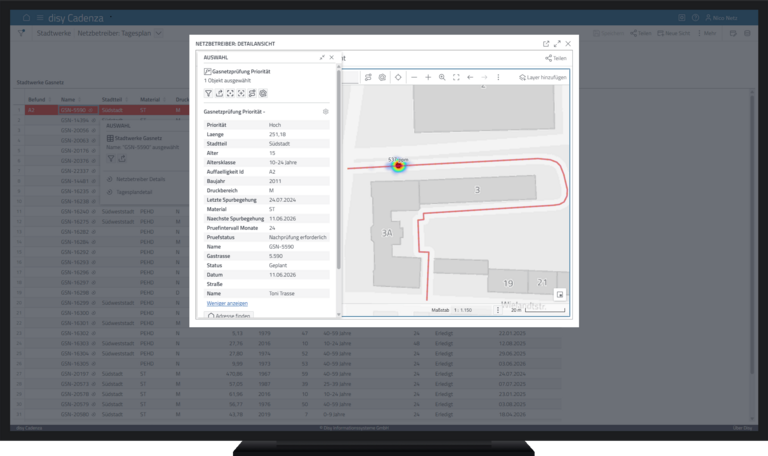This screenshot has height=456, width=768.
Task: Click the Adresse finden button
Action: [x=229, y=316]
